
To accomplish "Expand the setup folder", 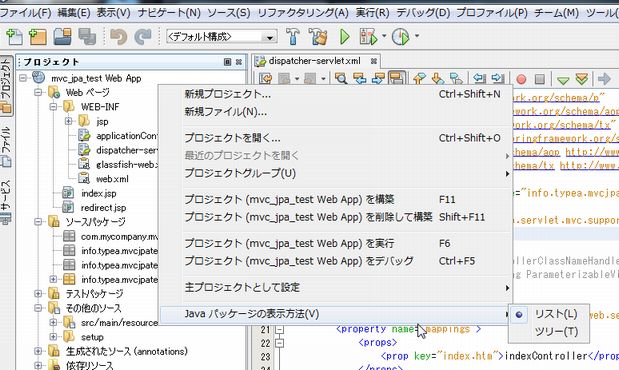I will 53,337.
